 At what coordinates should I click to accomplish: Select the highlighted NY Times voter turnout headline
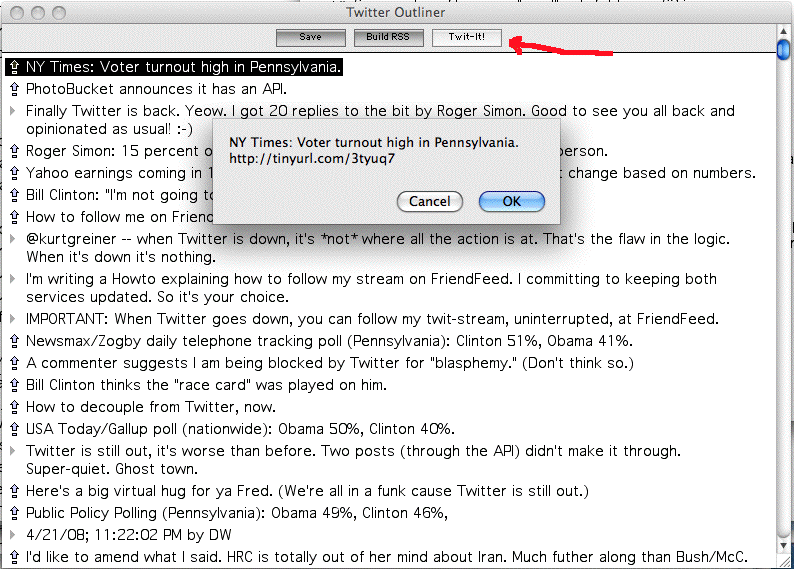184,68
